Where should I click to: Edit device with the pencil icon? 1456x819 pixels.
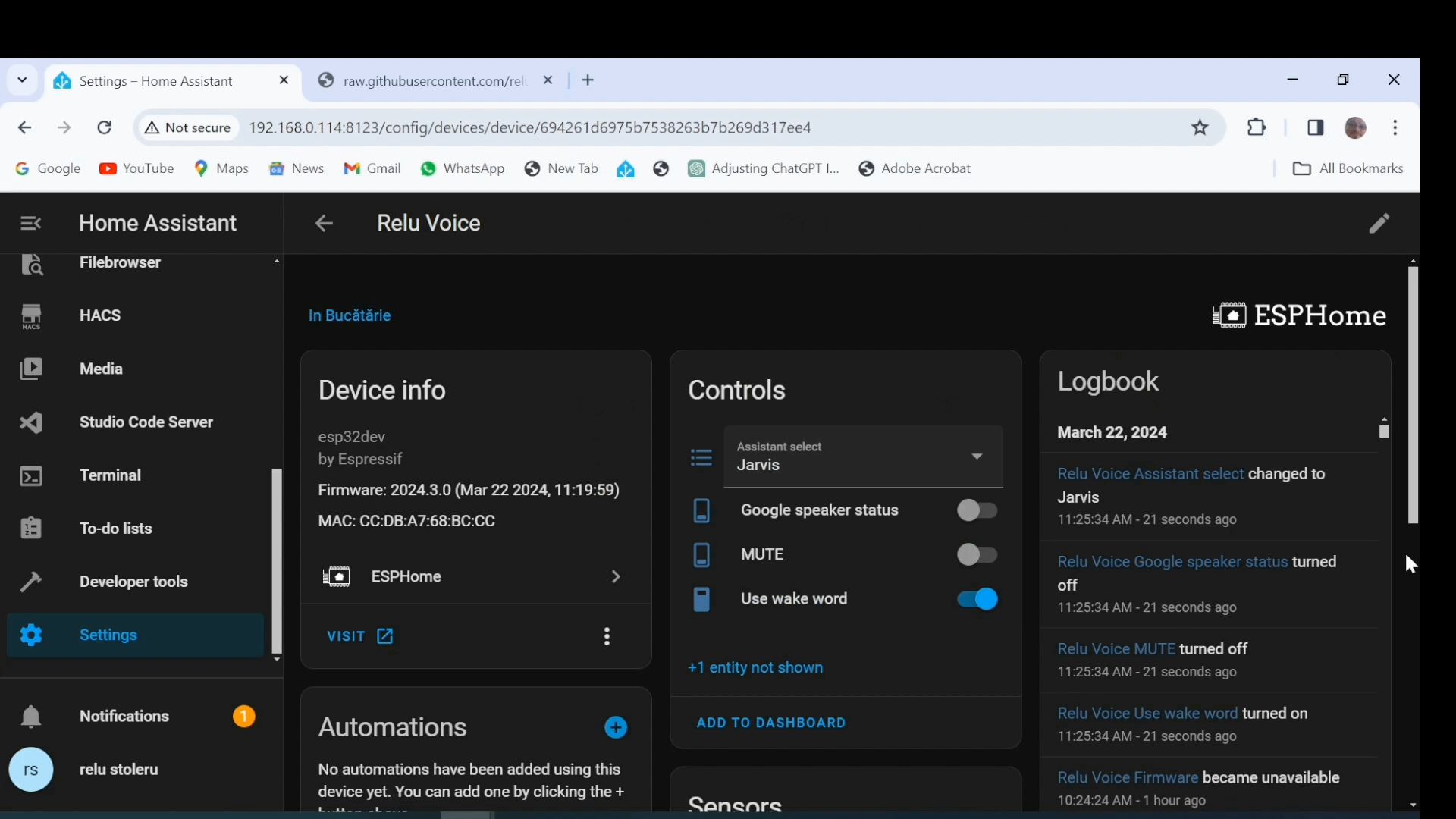[1379, 223]
